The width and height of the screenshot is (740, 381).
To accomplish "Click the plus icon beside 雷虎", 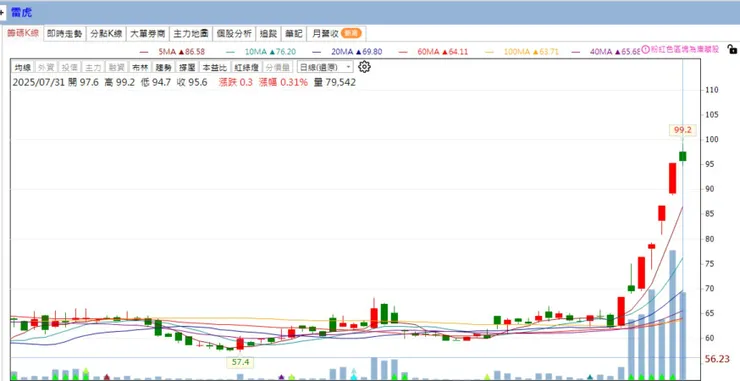I will (x=2, y=13).
